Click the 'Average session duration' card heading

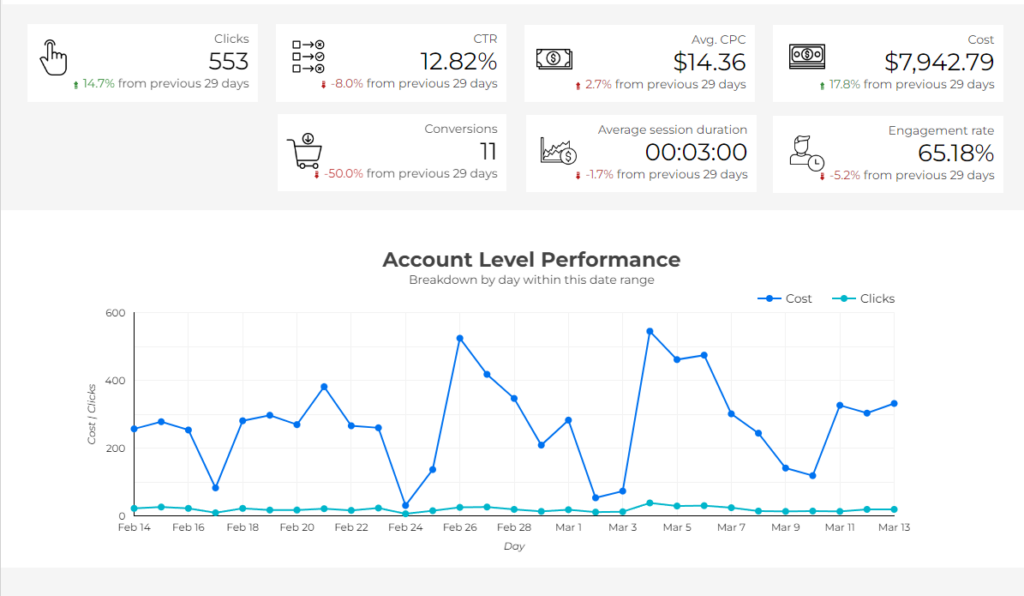673,130
